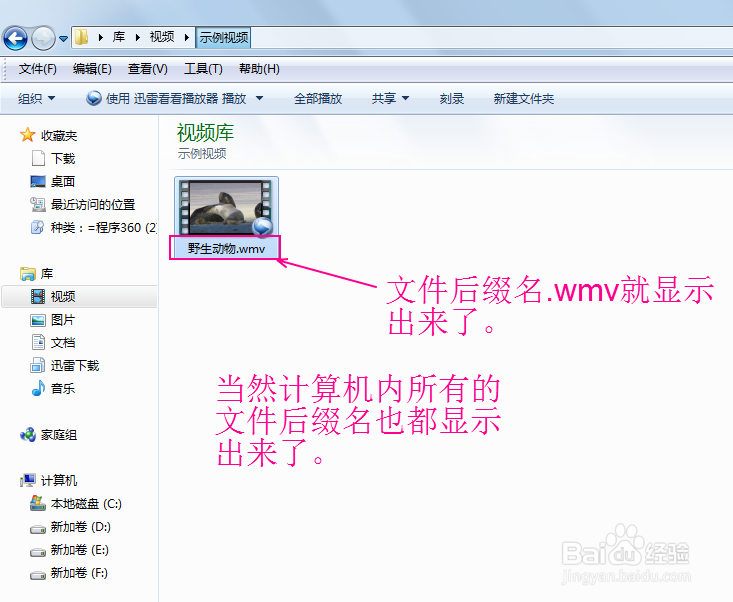The image size is (733, 602).
Task: Select 计算机 in navigation pane
Action: coord(59,480)
